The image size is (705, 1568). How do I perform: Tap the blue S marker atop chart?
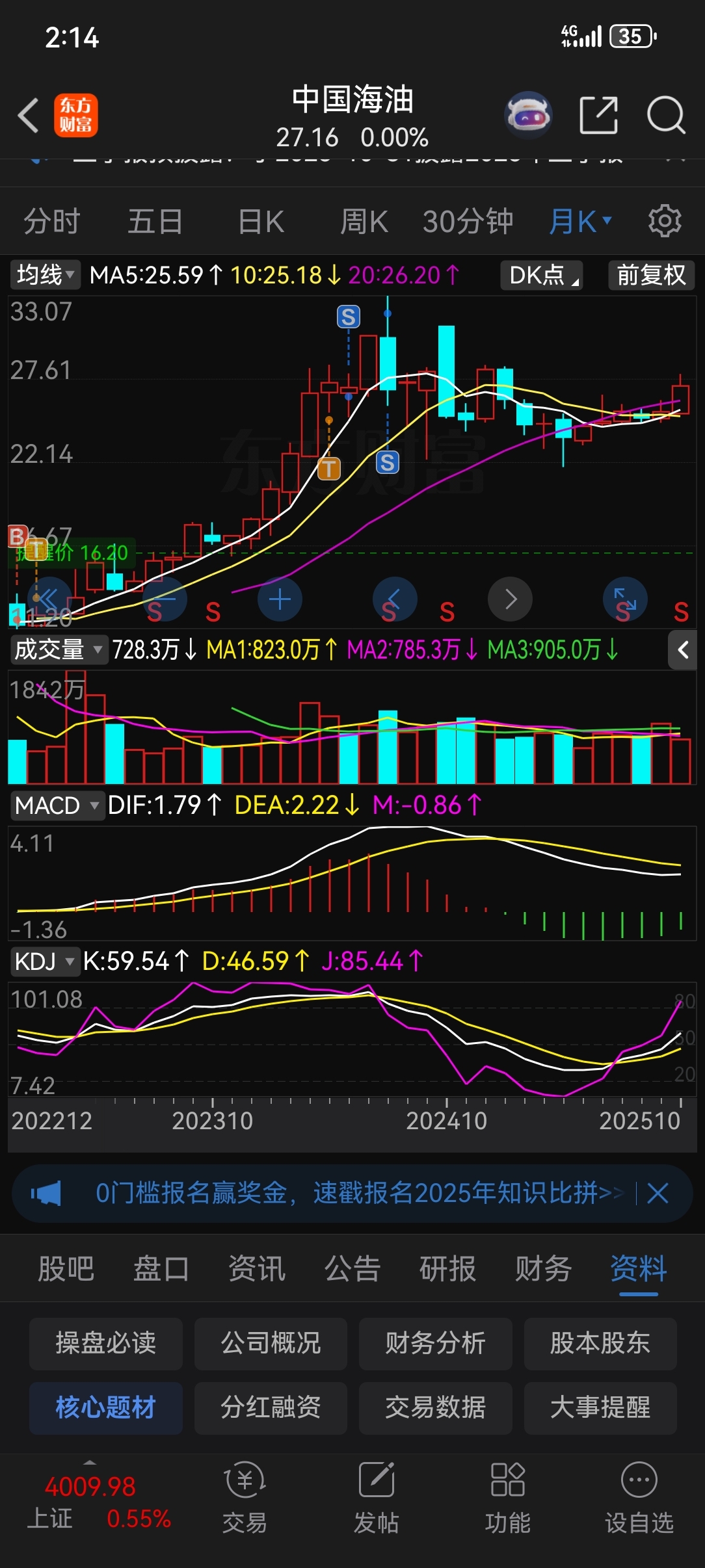tap(349, 317)
